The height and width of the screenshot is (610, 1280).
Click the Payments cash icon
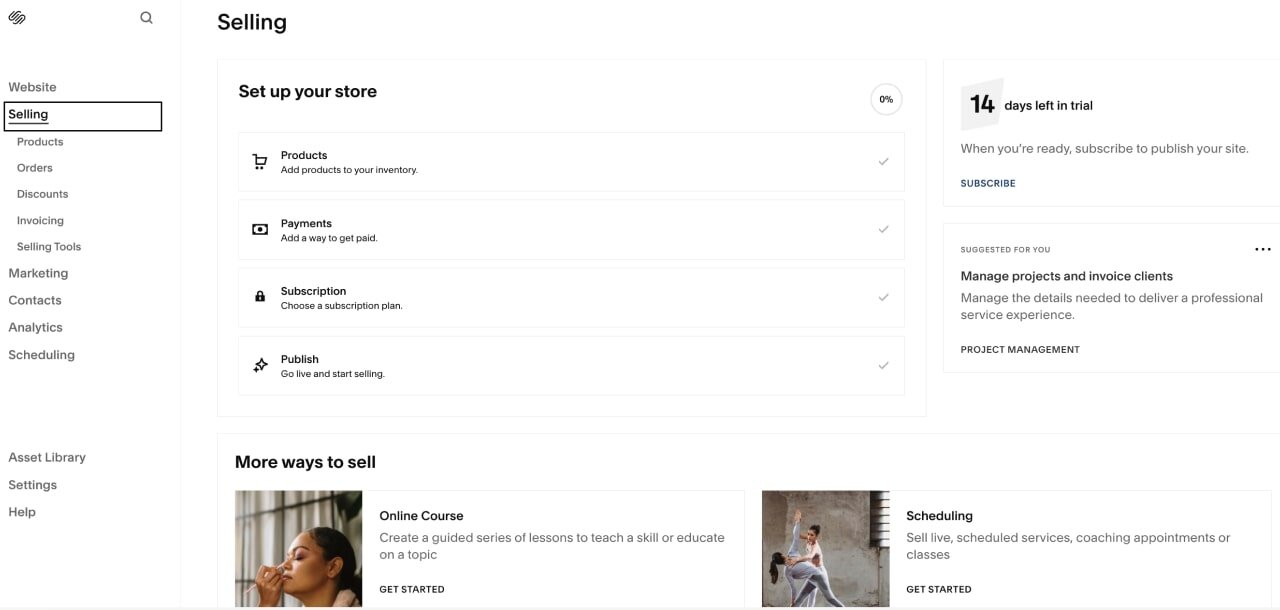pos(260,230)
